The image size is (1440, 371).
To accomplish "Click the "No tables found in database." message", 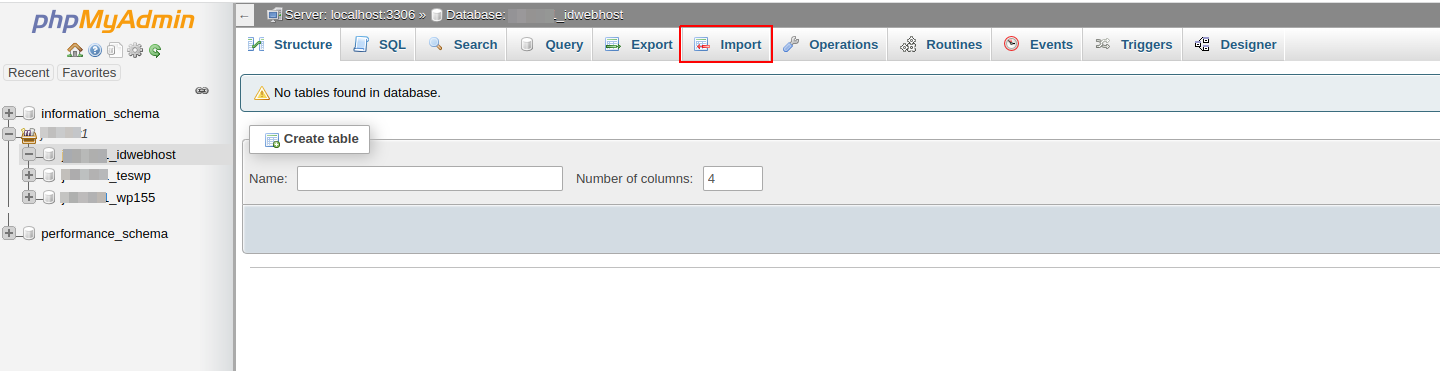I will point(357,93).
